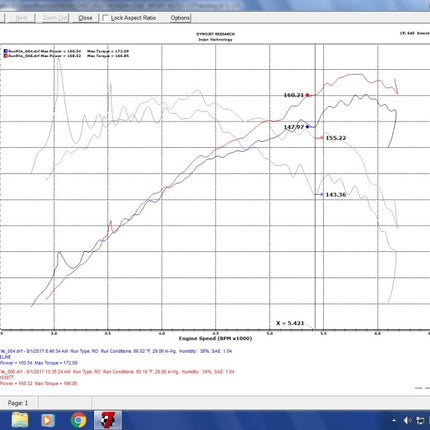The image size is (430, 430).
Task: Click the blue RunFile_004 legend swatch
Action: pos(6,51)
